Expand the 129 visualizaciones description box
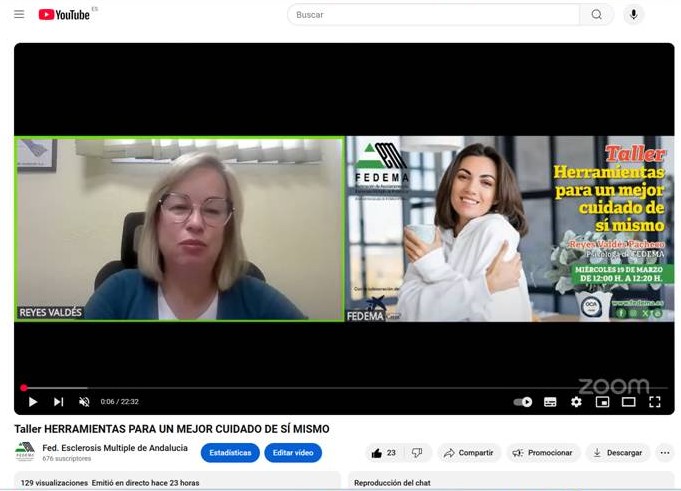 click(x=177, y=482)
